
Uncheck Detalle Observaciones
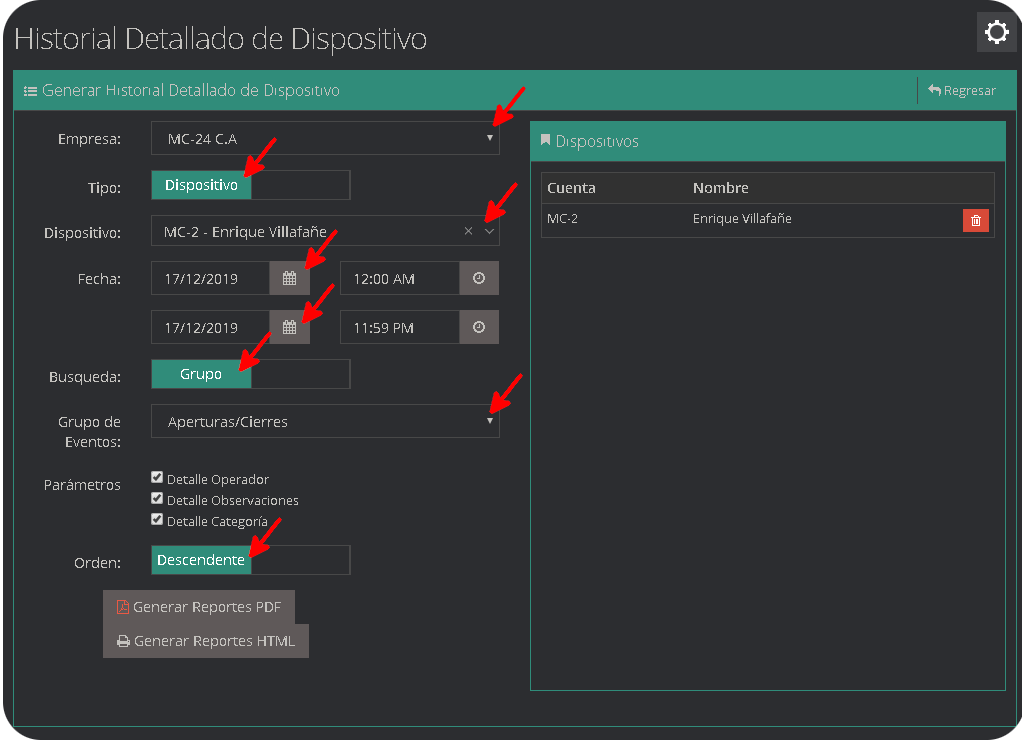(x=157, y=499)
